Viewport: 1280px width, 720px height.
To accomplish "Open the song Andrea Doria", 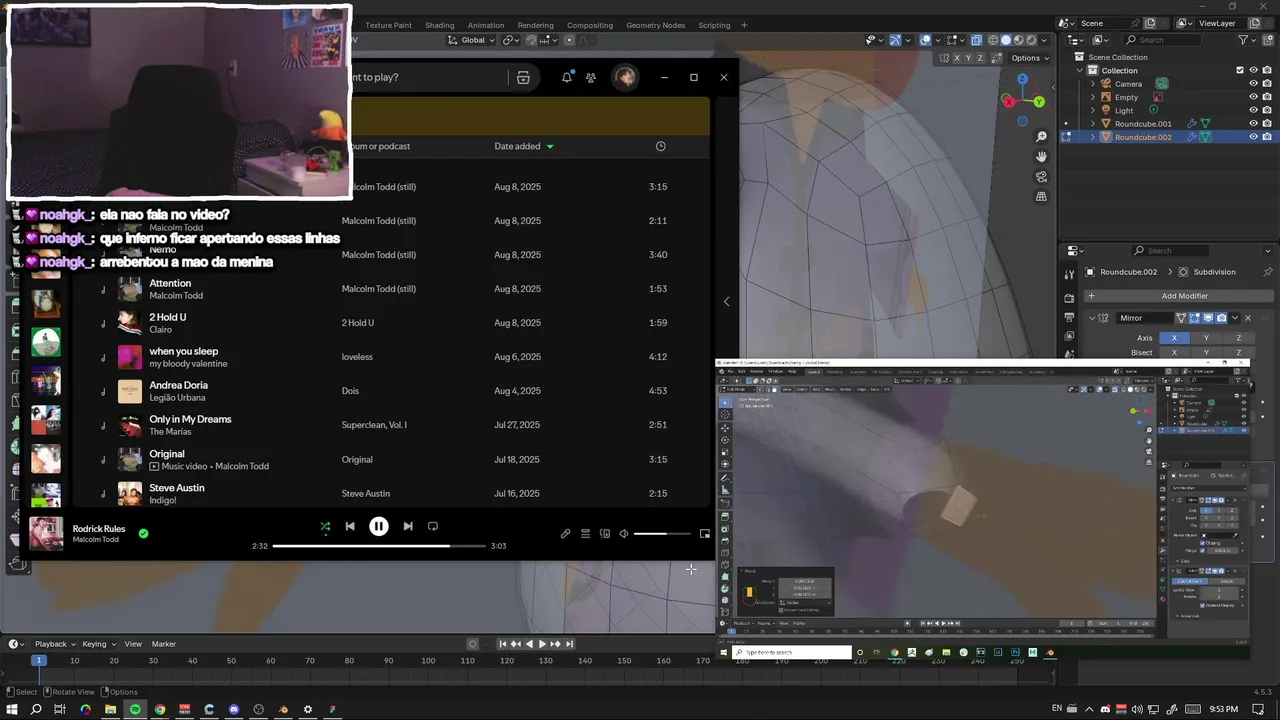I will (x=178, y=385).
